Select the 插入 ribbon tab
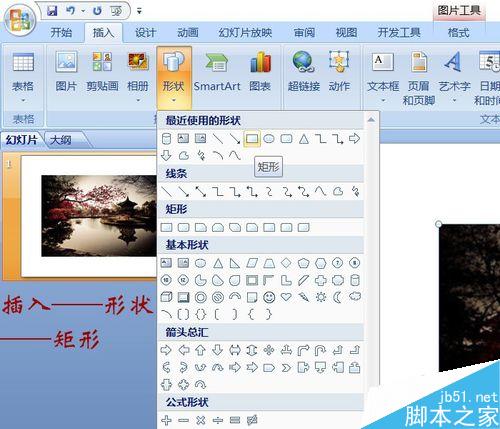 tap(103, 33)
